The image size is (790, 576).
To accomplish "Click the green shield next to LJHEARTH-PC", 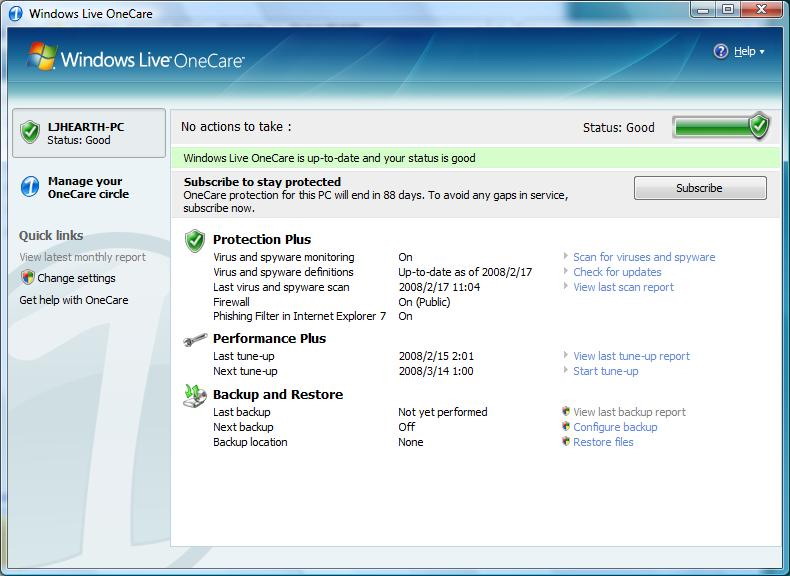I will 30,133.
